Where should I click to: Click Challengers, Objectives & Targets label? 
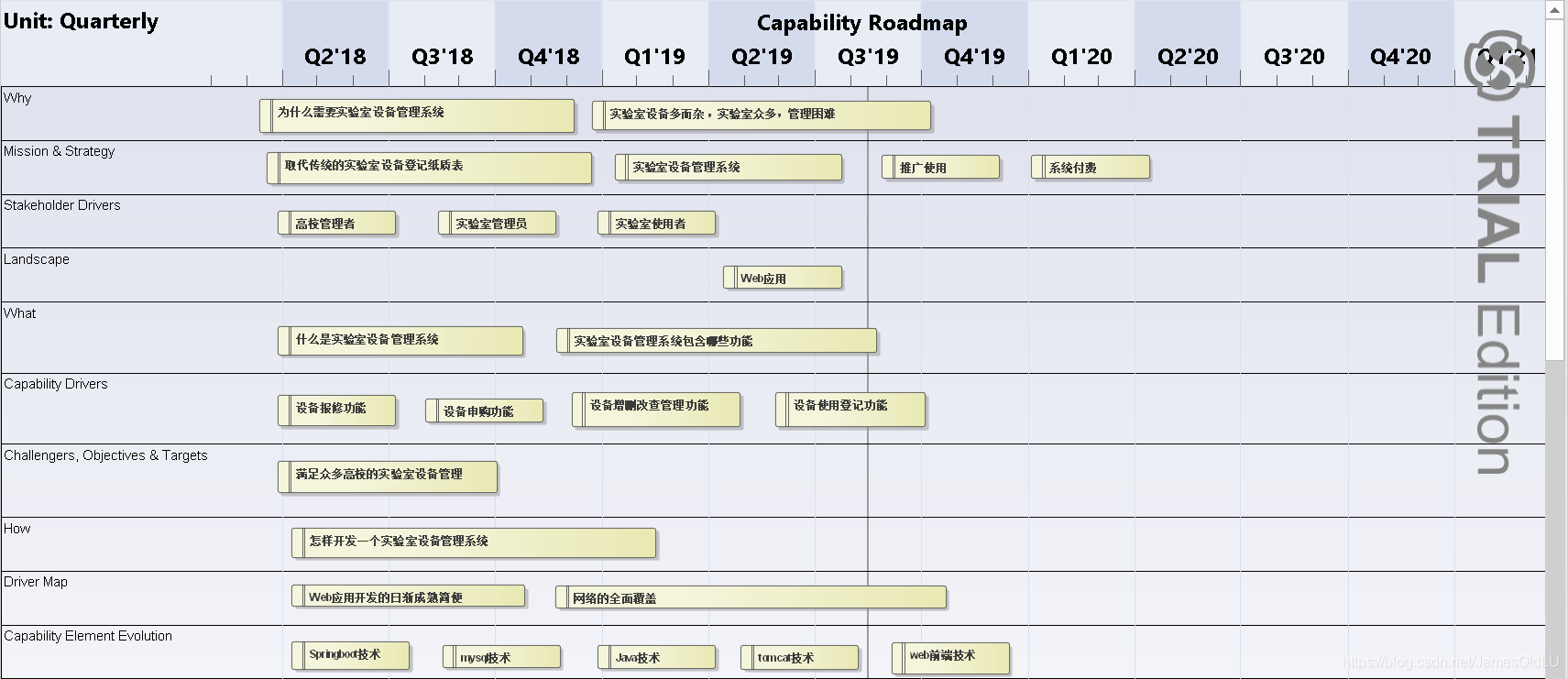(105, 455)
